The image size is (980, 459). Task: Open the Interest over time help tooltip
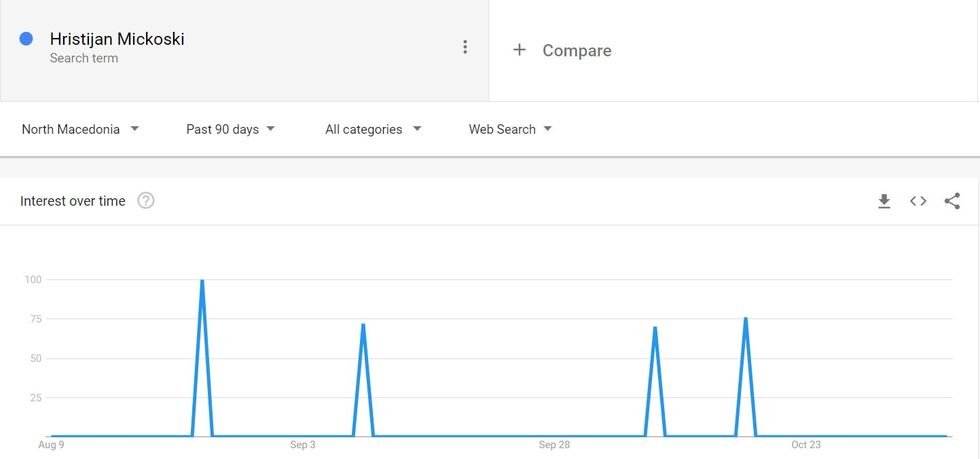pos(146,201)
